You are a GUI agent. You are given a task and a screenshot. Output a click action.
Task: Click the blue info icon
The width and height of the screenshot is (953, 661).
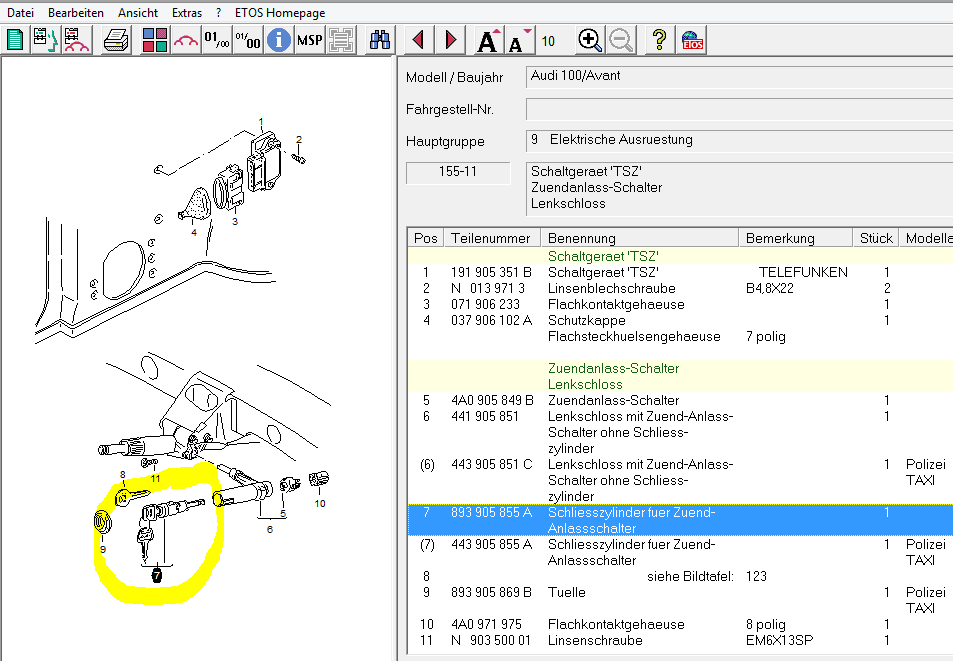tap(279, 40)
